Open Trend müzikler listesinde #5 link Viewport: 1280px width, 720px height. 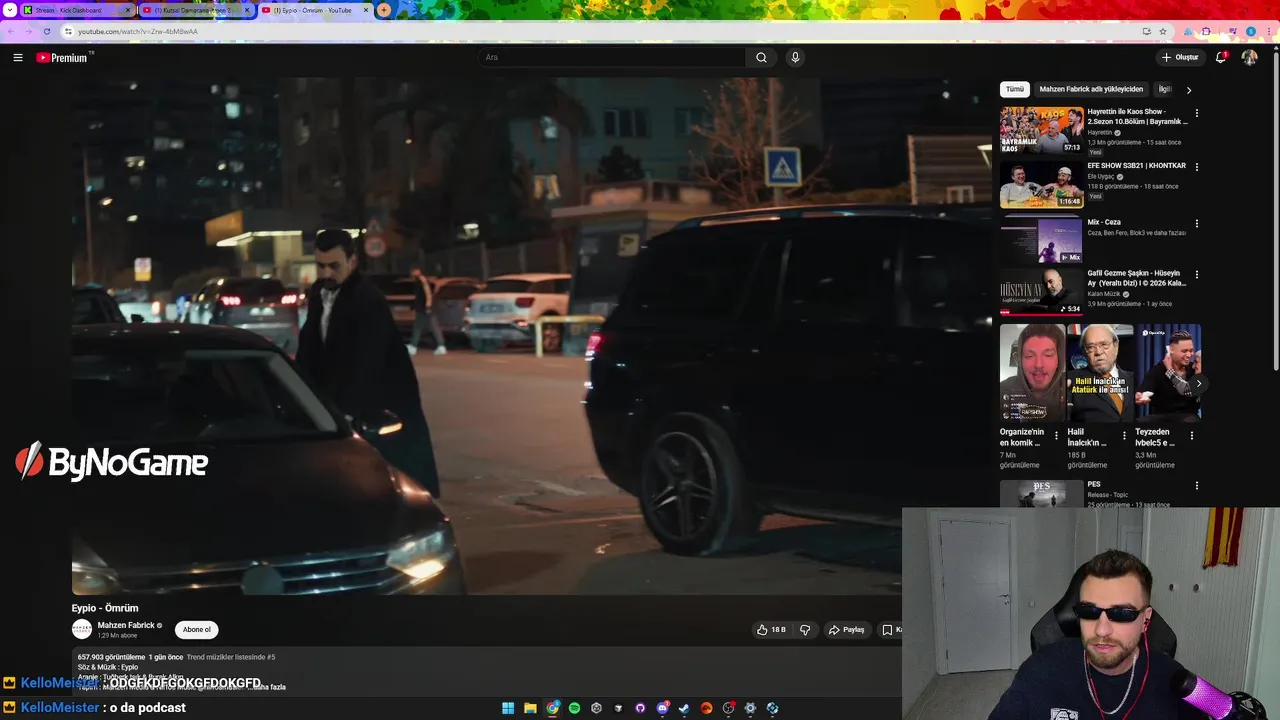coord(231,657)
